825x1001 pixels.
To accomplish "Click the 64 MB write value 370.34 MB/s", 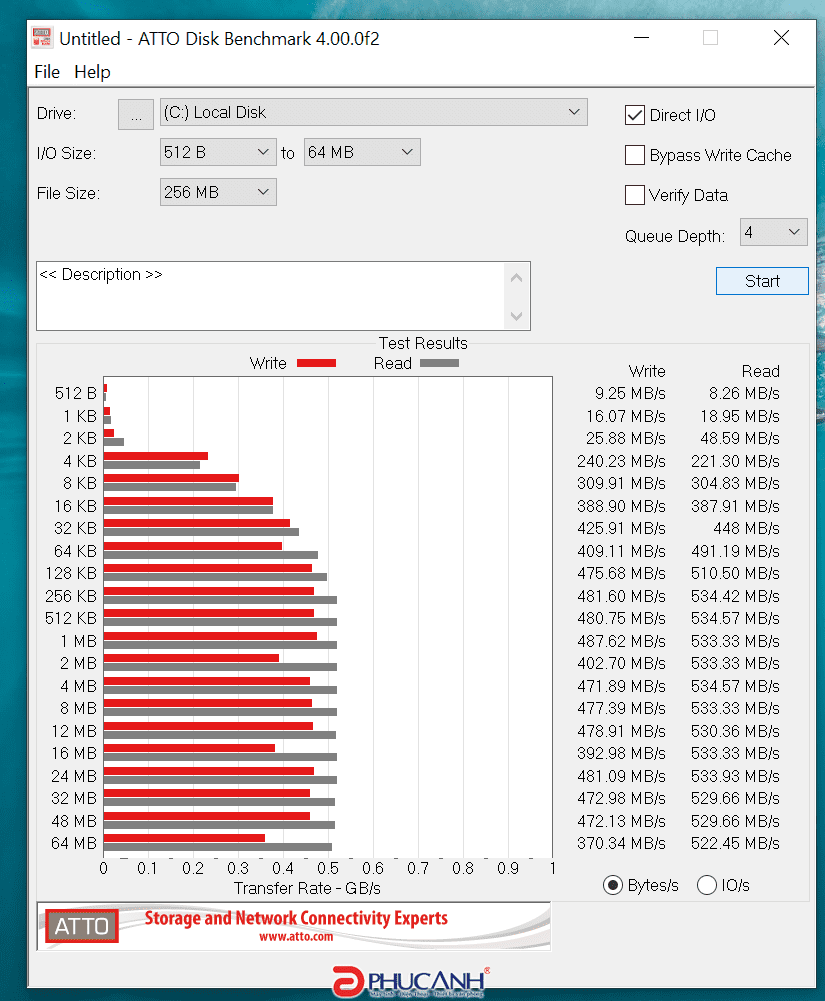I will click(x=621, y=843).
